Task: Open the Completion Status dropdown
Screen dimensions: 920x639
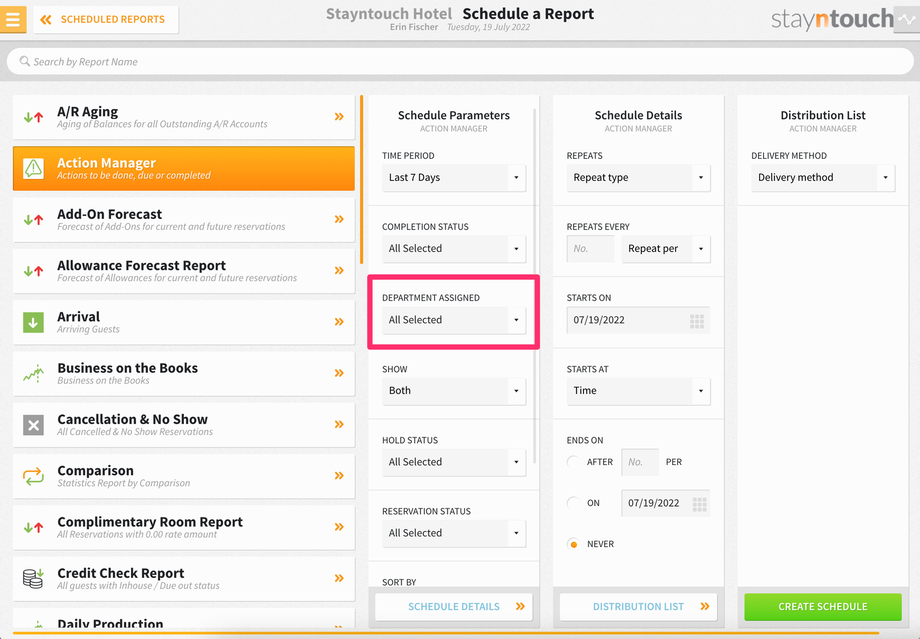Action: tap(454, 249)
